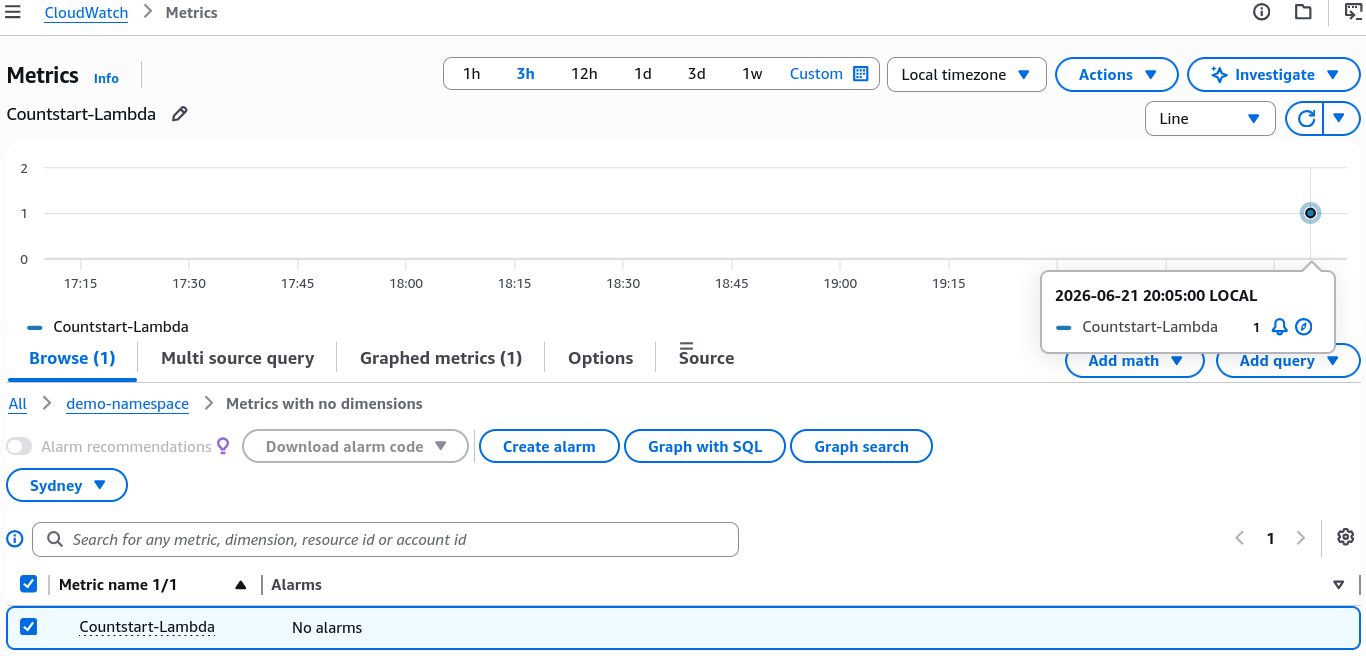The height and width of the screenshot is (656, 1366).
Task: Go to previous page of metrics
Action: [1240, 538]
